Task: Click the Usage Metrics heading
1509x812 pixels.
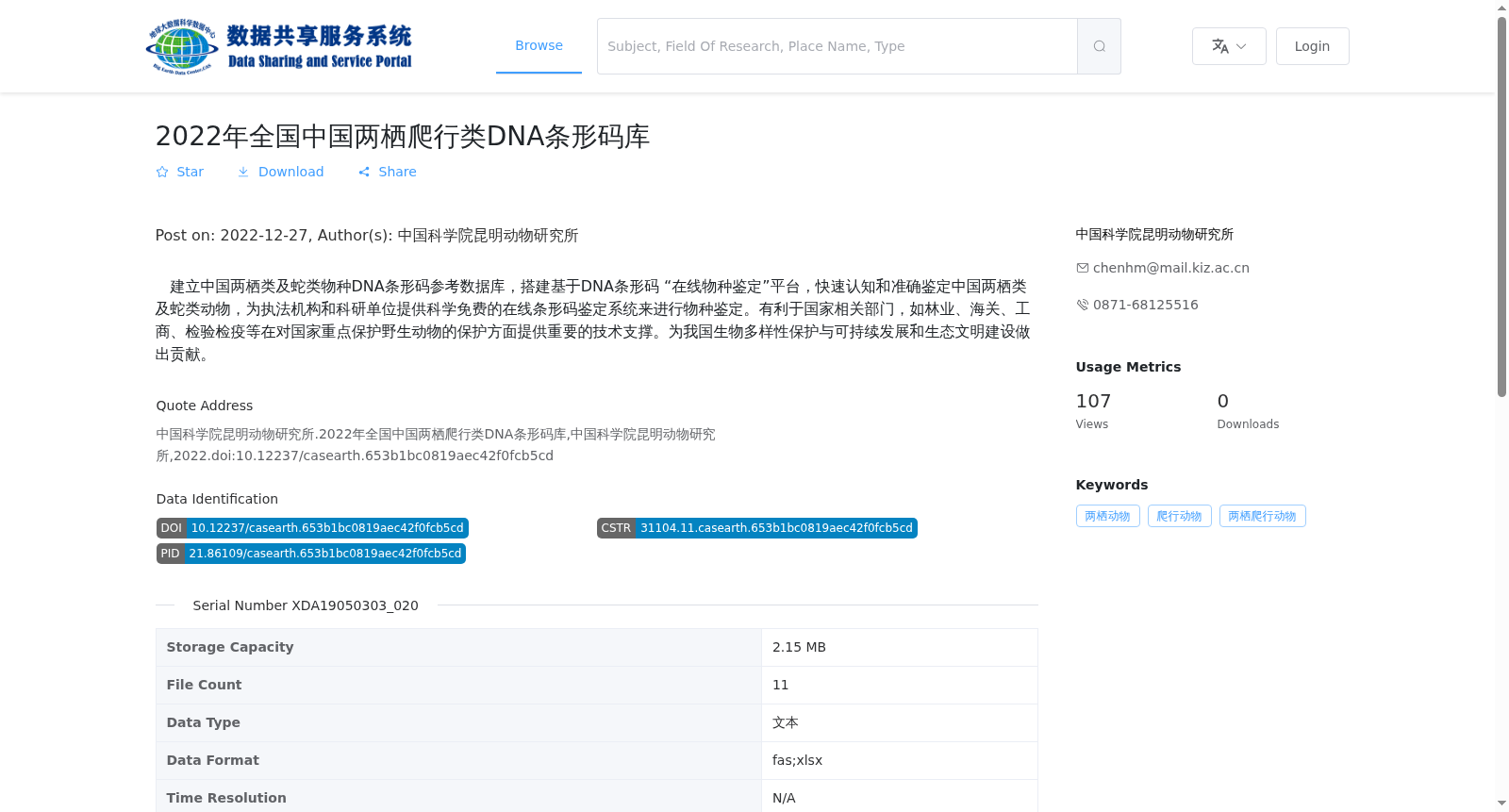Action: [1128, 367]
